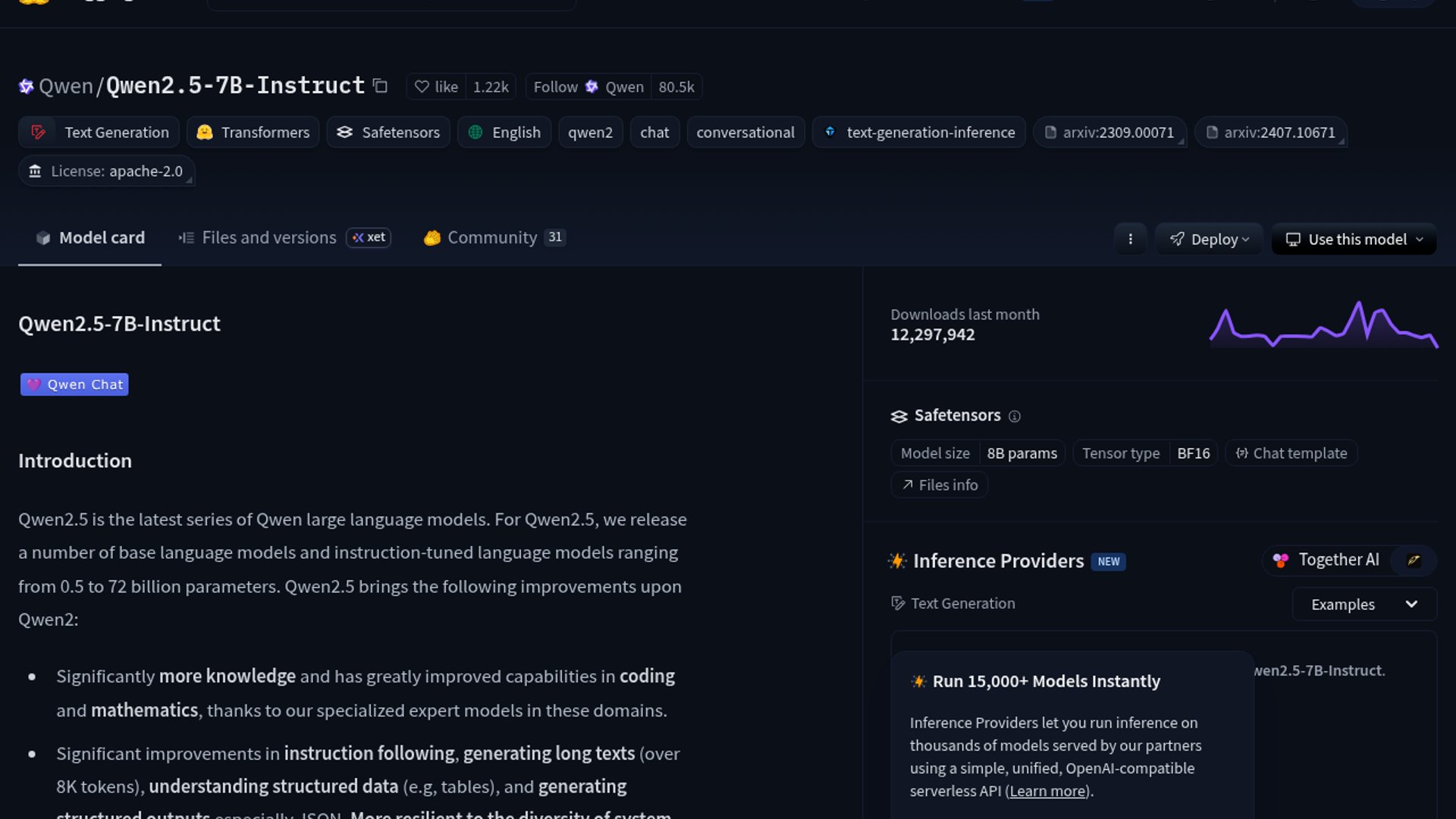
Task: Open the Examples dropdown under Inference Providers
Action: (1363, 604)
